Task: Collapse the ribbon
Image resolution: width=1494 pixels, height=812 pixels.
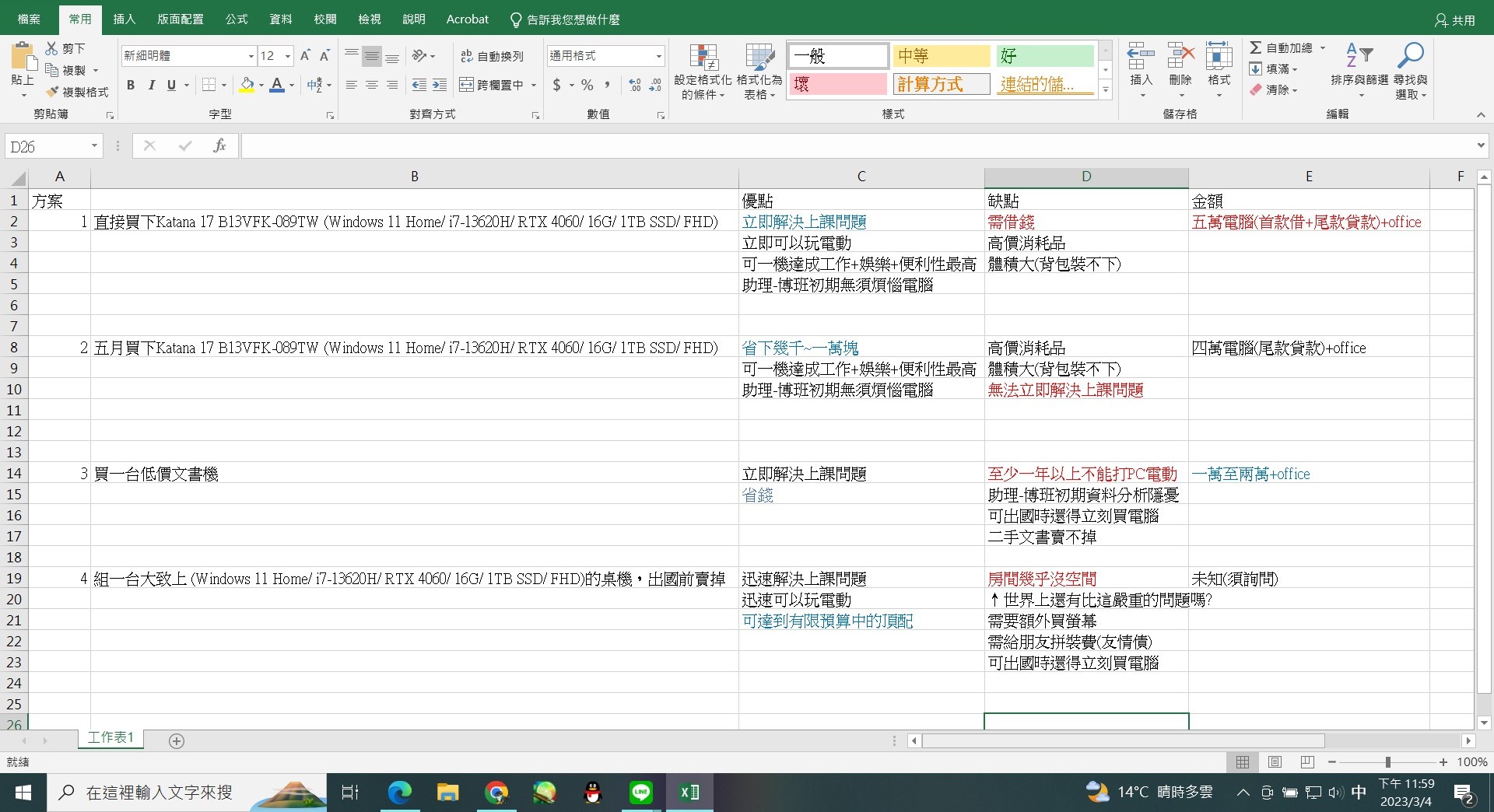Action: [1480, 115]
